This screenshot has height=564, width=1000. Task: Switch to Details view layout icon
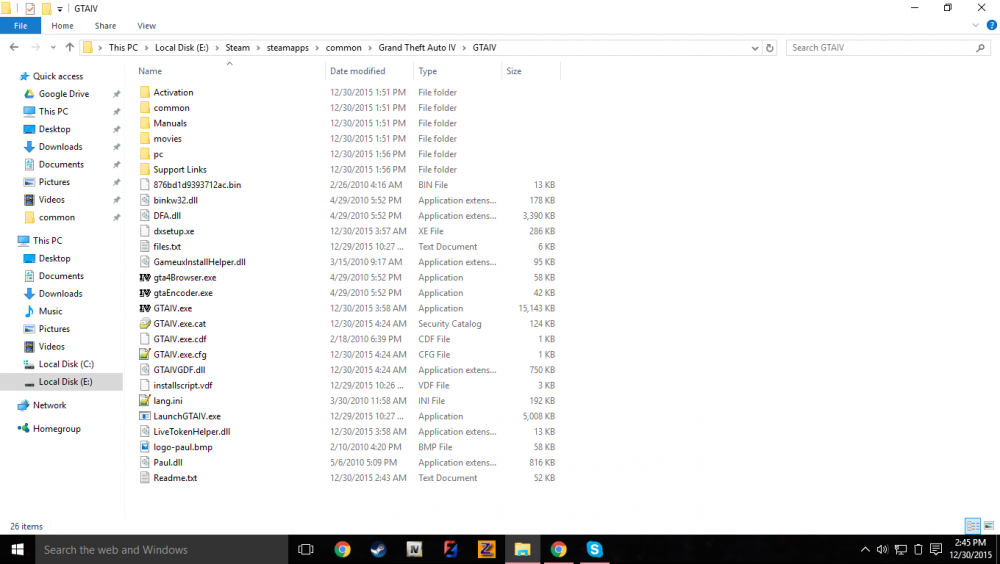pos(973,526)
